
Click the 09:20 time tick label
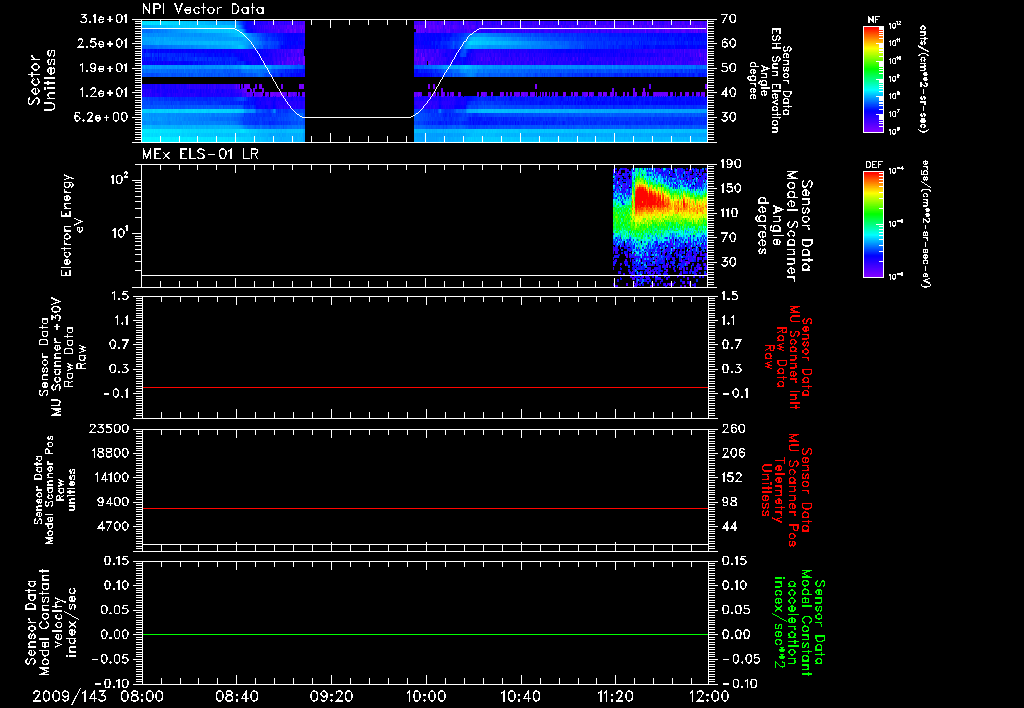[x=331, y=696]
